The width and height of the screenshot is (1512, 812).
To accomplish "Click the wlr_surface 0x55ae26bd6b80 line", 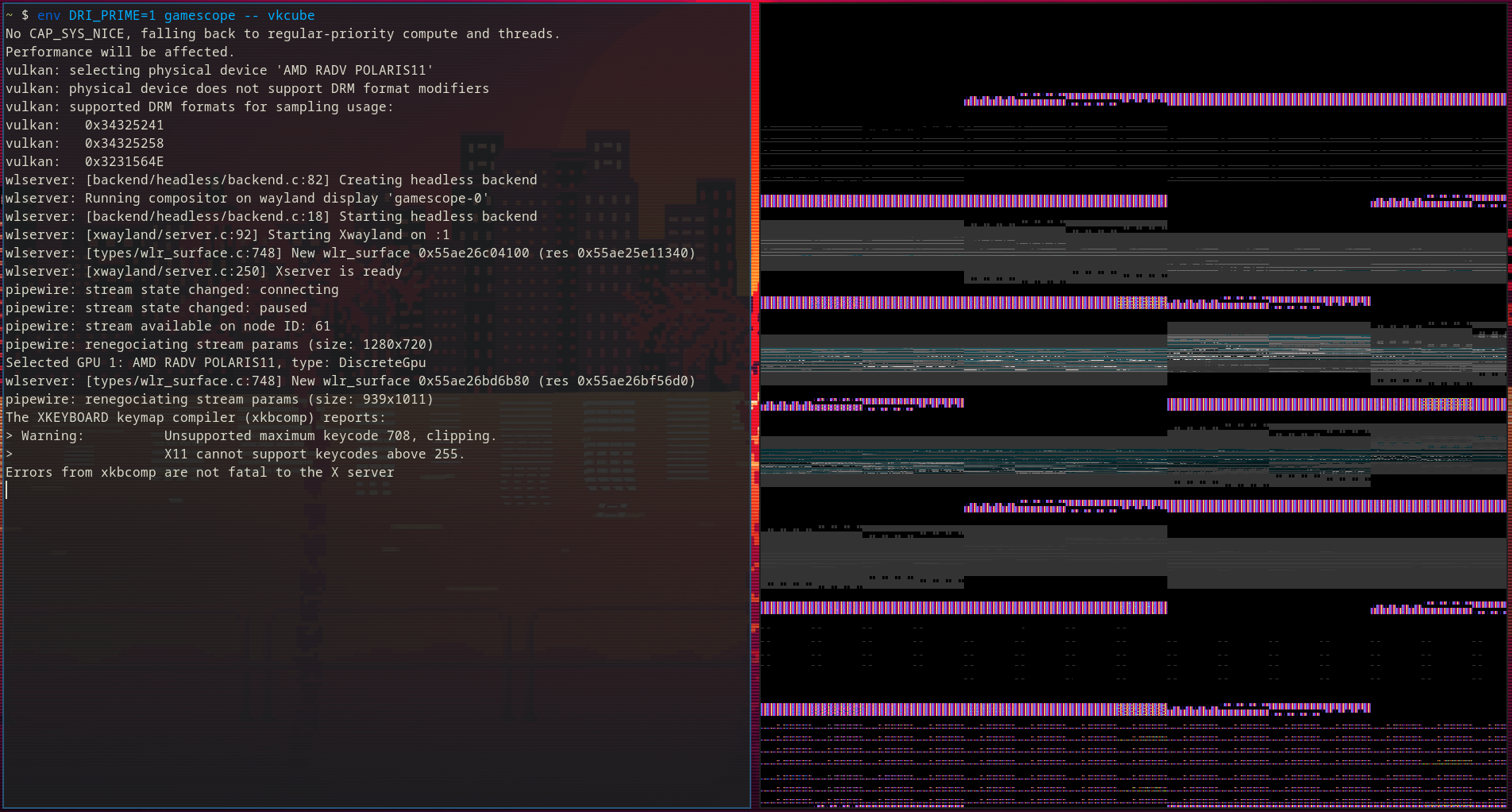I will (x=350, y=381).
